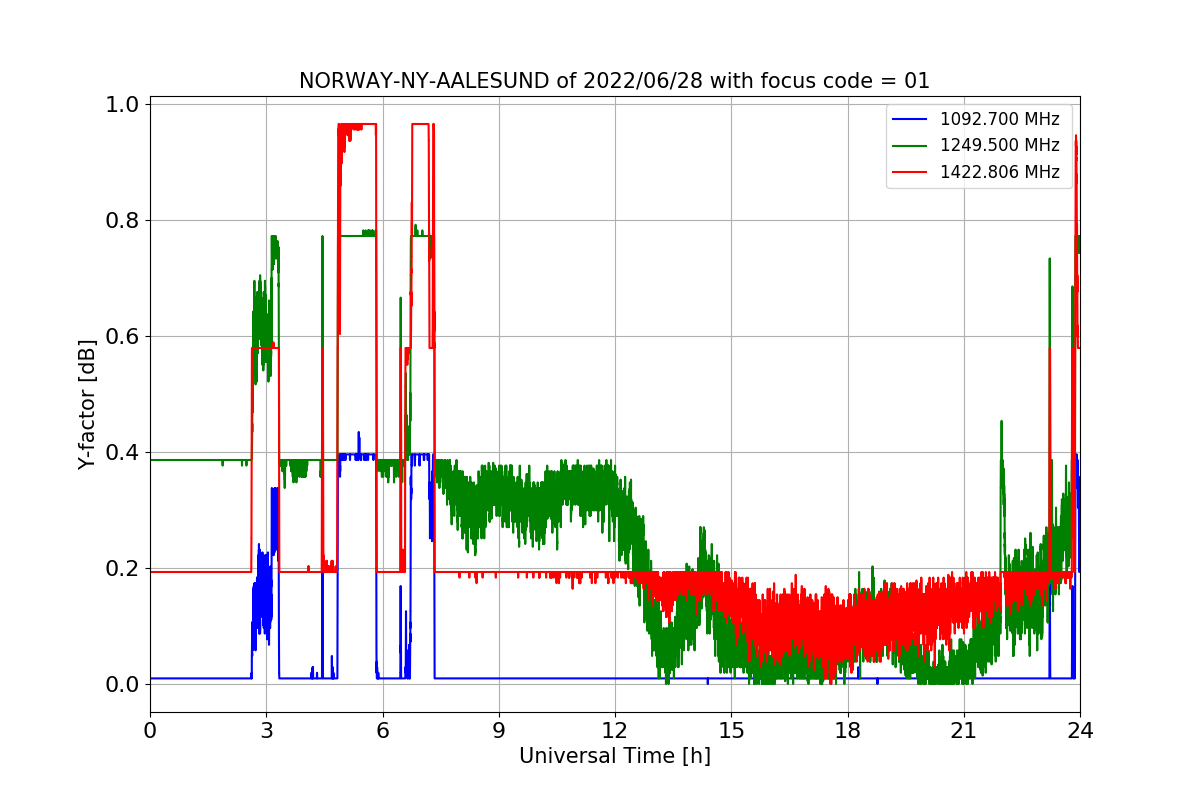The image size is (1200, 800).
Task: Click x-axis tick label 21
Action: pos(964,730)
